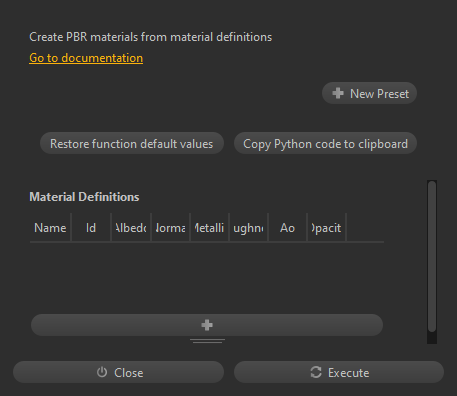Viewport: 457px width, 396px height.
Task: Close the dialog with the power icon button
Action: (x=118, y=372)
